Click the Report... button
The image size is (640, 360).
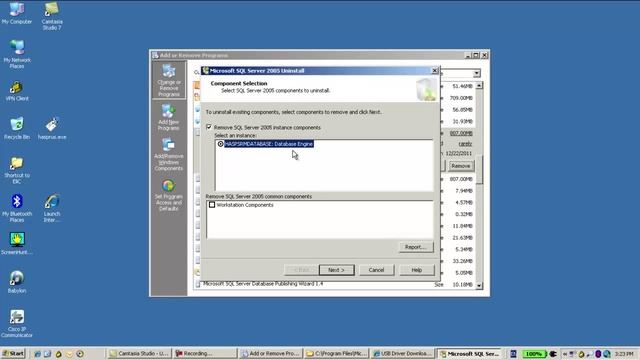click(x=416, y=247)
